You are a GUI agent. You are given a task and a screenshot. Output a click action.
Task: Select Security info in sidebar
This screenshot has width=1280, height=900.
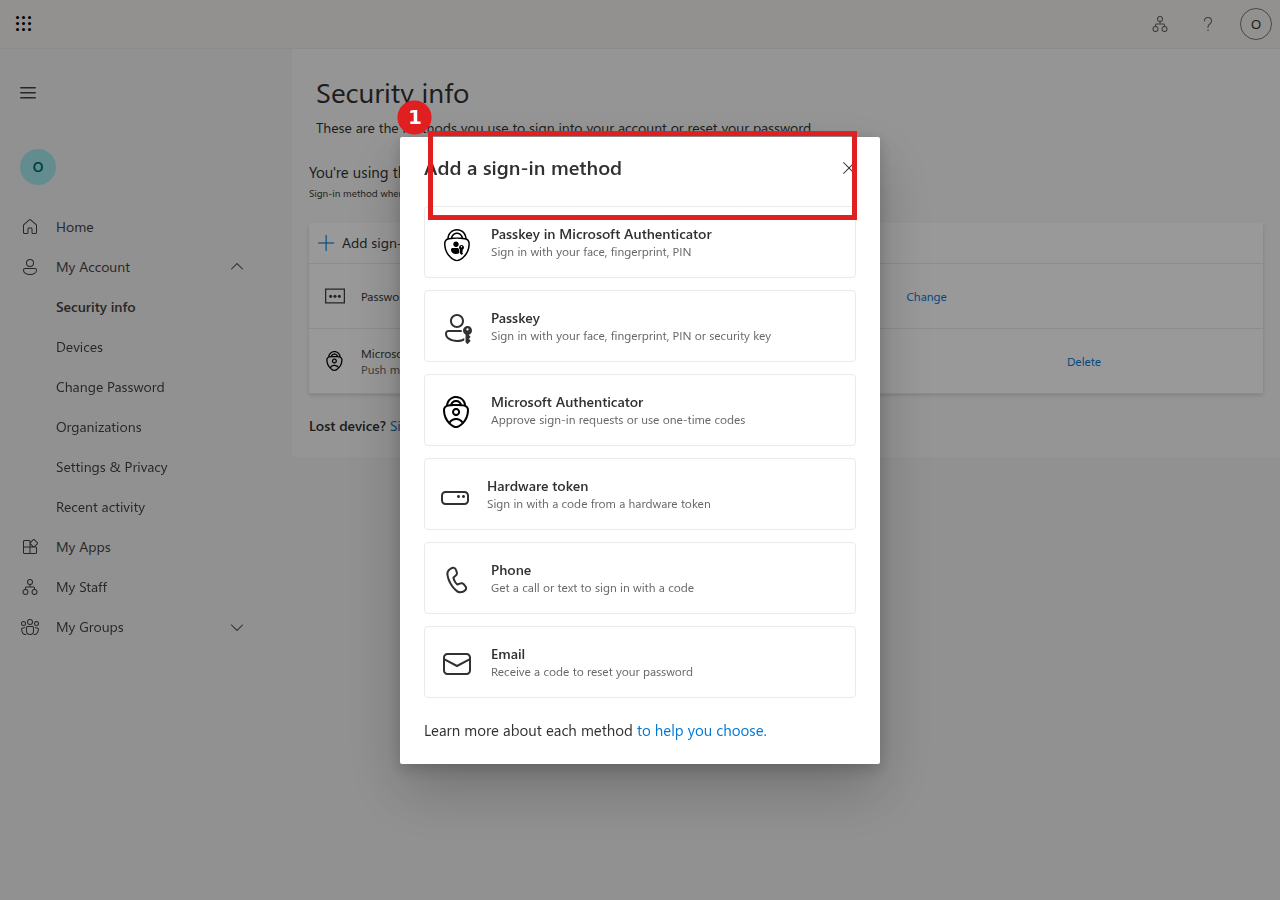tap(96, 307)
